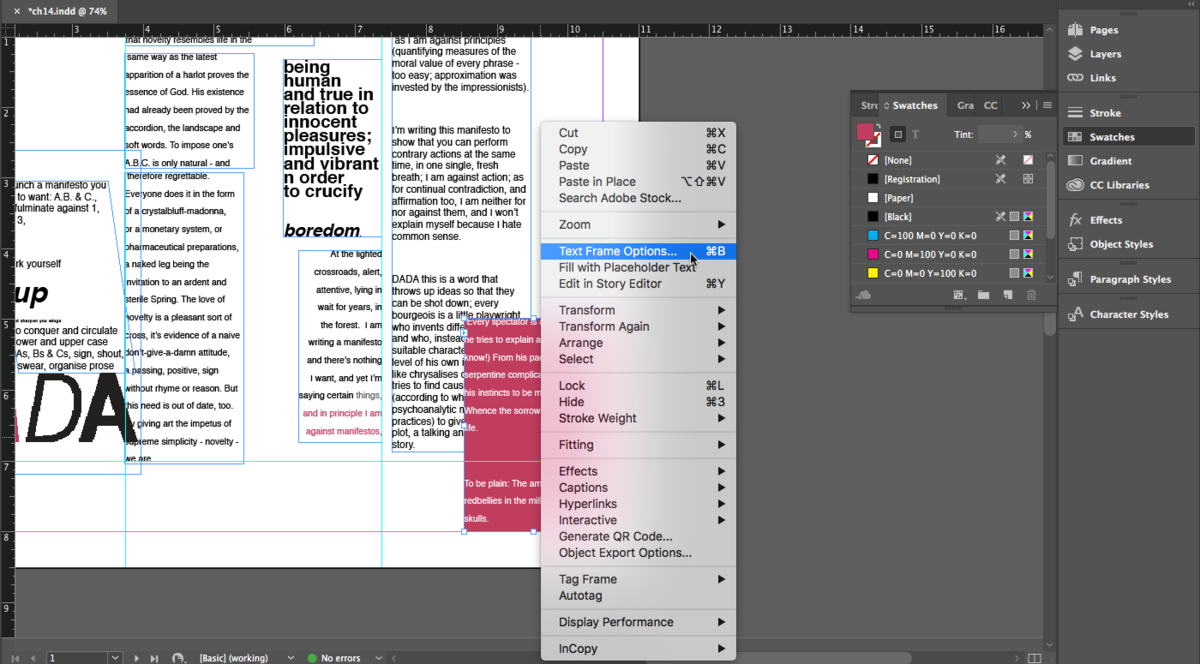Open the Swatches panel flyout menu

click(1047, 105)
